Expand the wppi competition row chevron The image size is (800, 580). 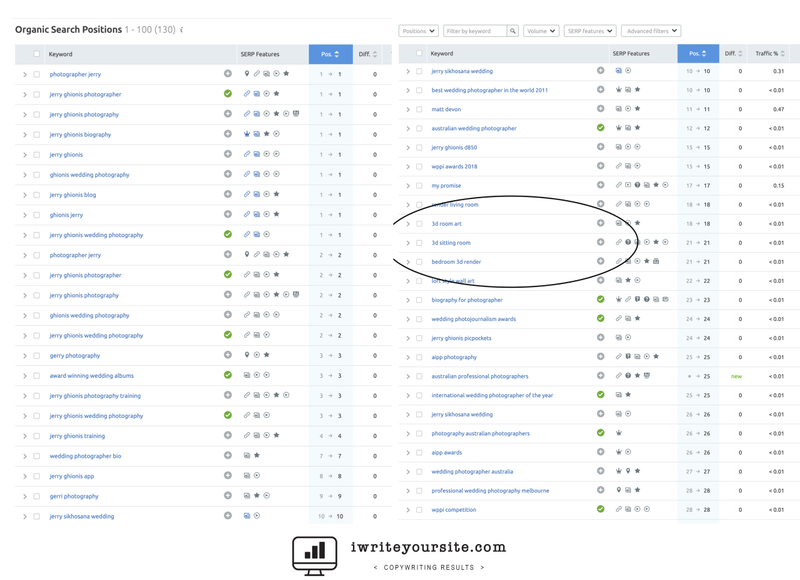[x=408, y=510]
